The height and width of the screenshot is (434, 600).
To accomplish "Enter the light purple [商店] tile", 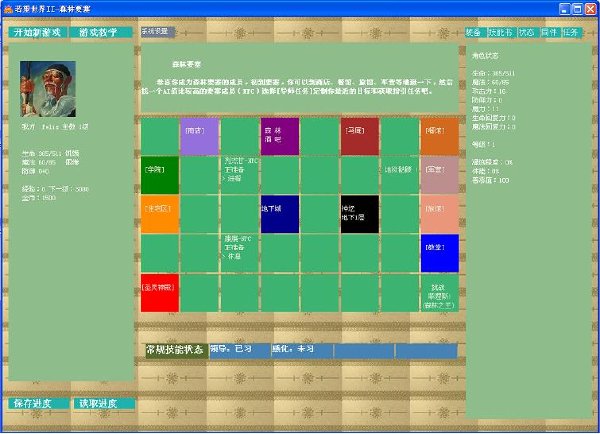I will [x=199, y=136].
